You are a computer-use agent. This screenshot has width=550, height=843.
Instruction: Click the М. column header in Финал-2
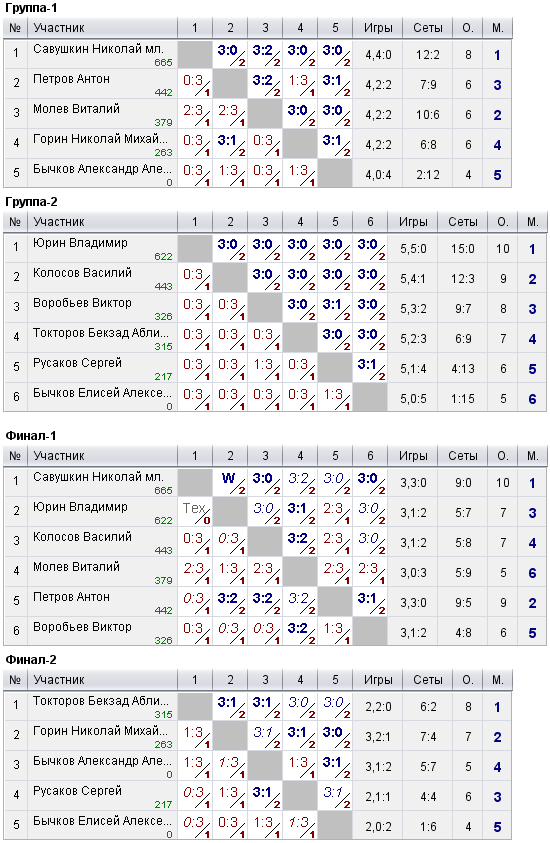tap(497, 680)
